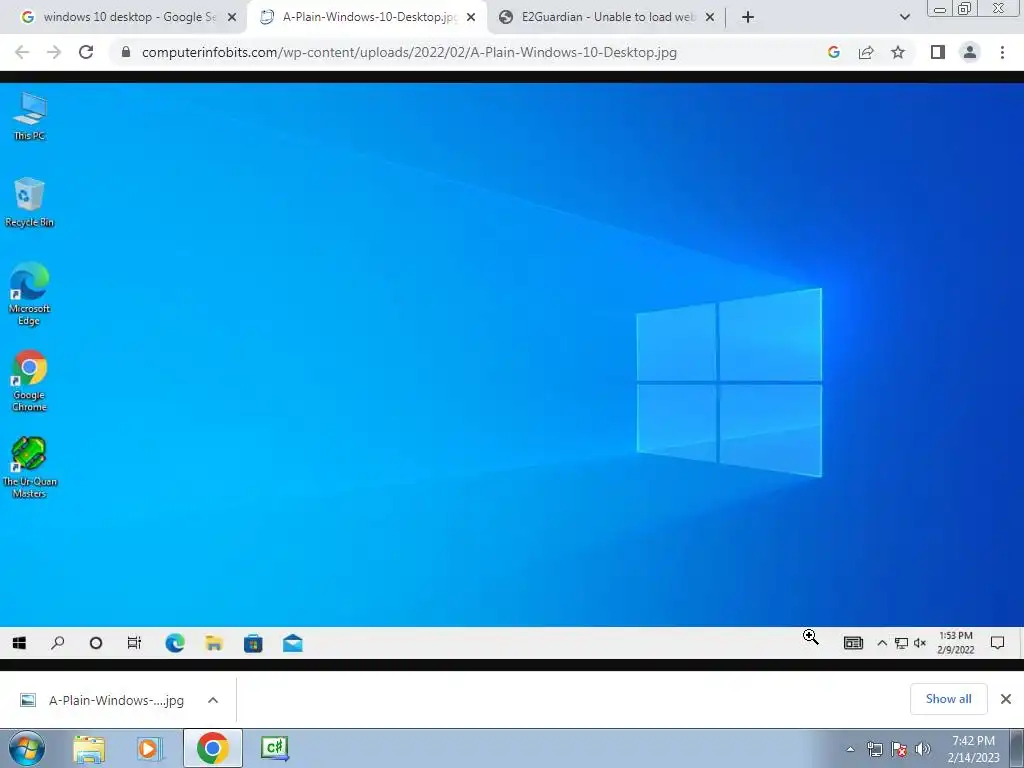Close the A-Plain-Windows-10-Desktop.jpg tab
The height and width of the screenshot is (768, 1024).
pos(471,17)
